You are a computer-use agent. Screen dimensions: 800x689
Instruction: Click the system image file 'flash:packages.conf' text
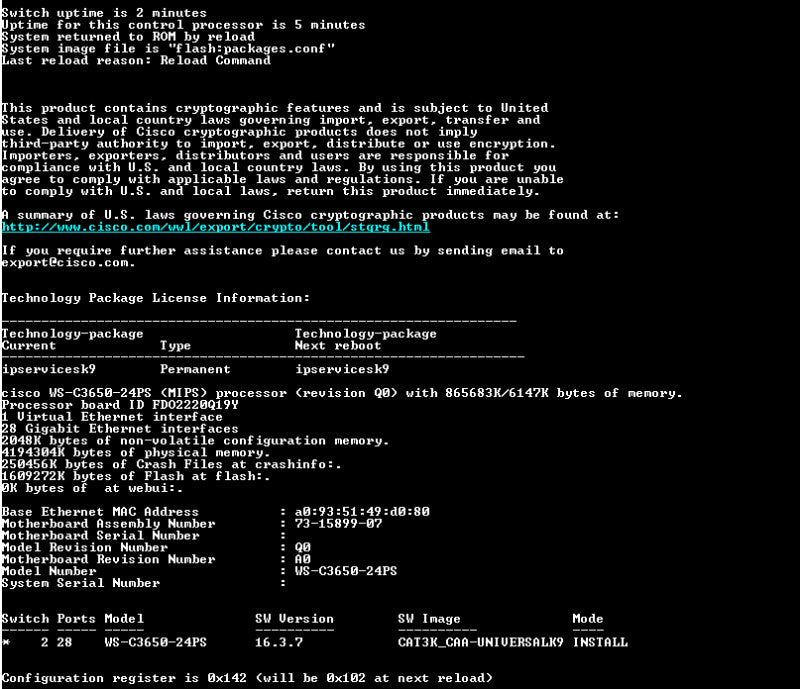click(252, 48)
